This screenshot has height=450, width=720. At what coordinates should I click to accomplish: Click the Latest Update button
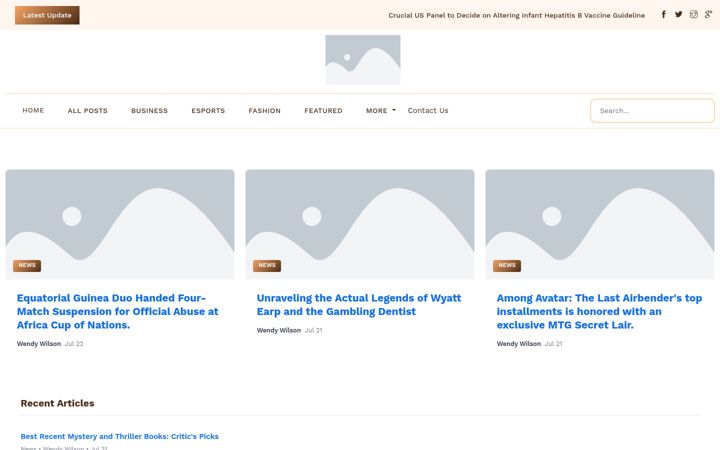47,15
